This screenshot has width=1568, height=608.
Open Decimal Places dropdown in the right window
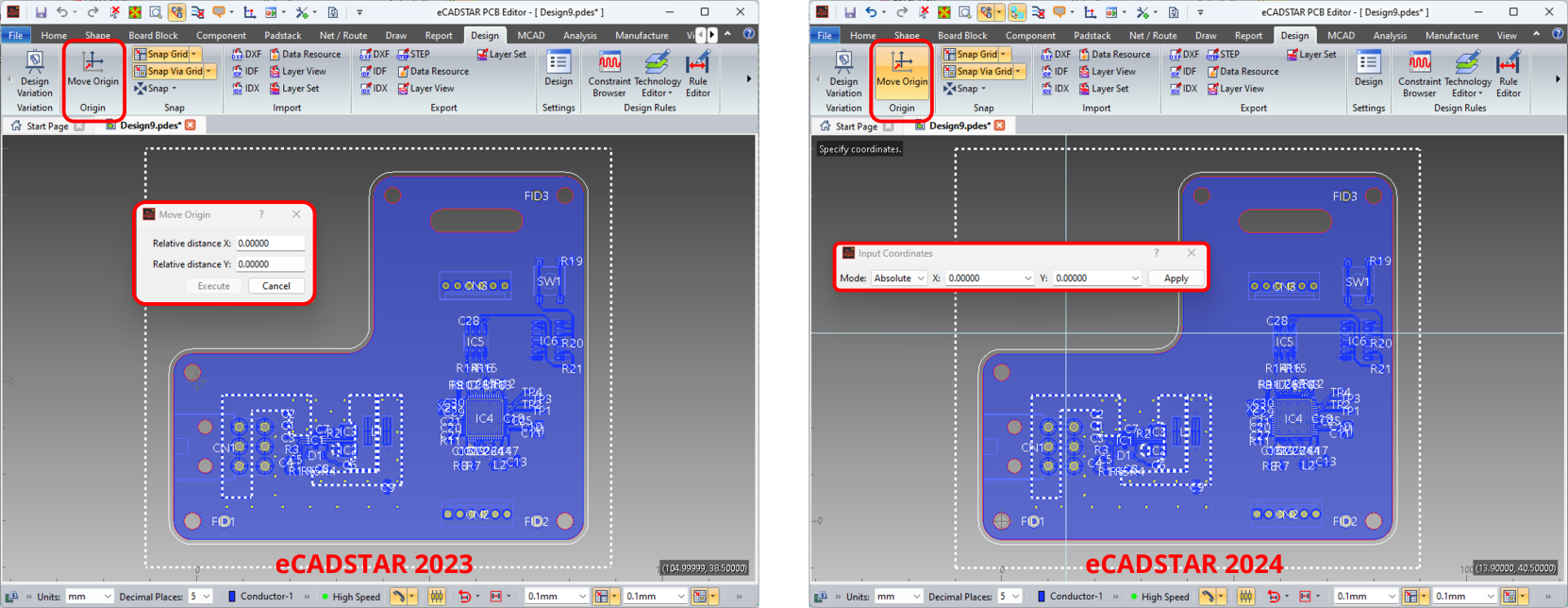pyautogui.click(x=1009, y=597)
